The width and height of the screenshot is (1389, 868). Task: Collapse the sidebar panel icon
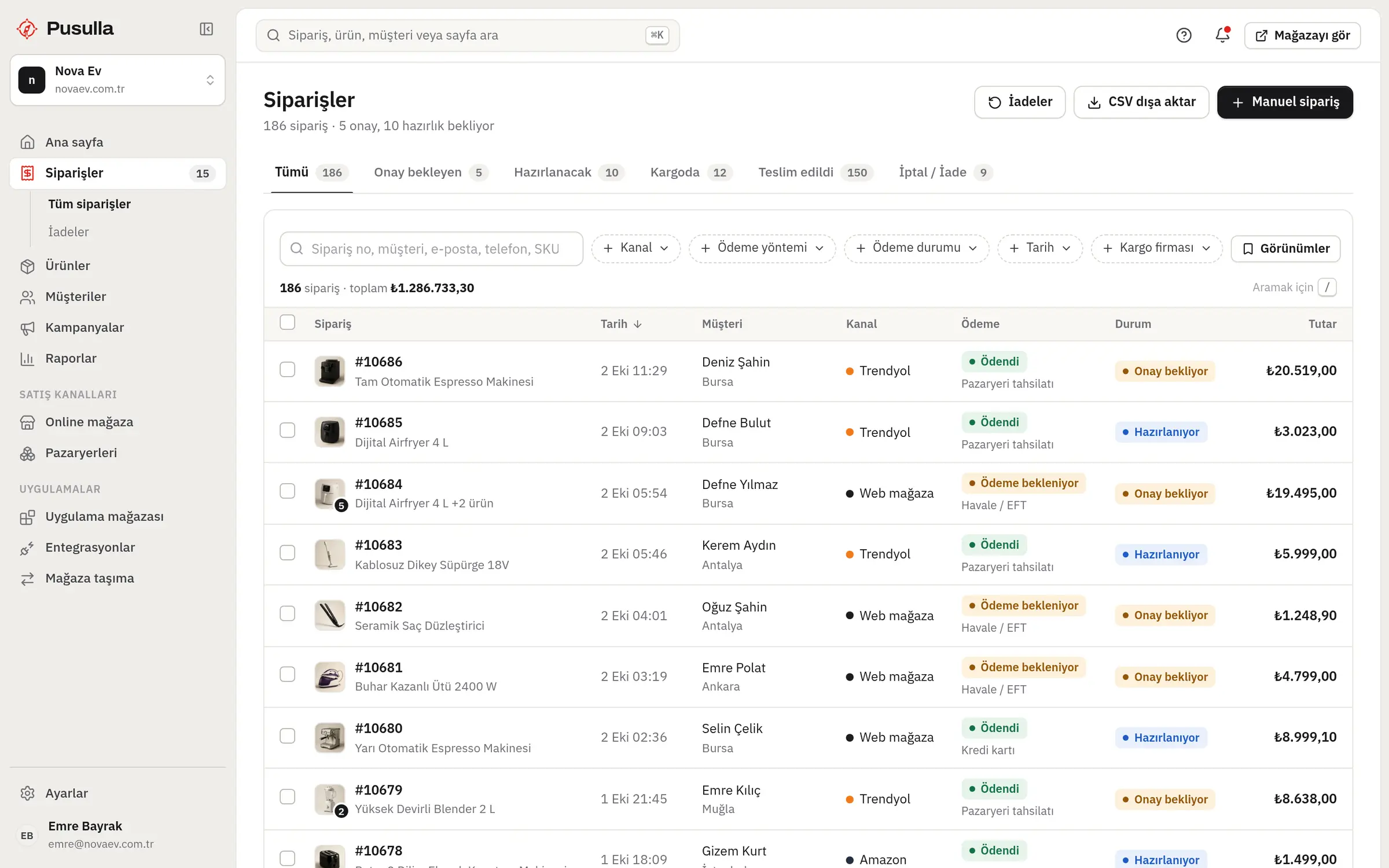click(207, 29)
